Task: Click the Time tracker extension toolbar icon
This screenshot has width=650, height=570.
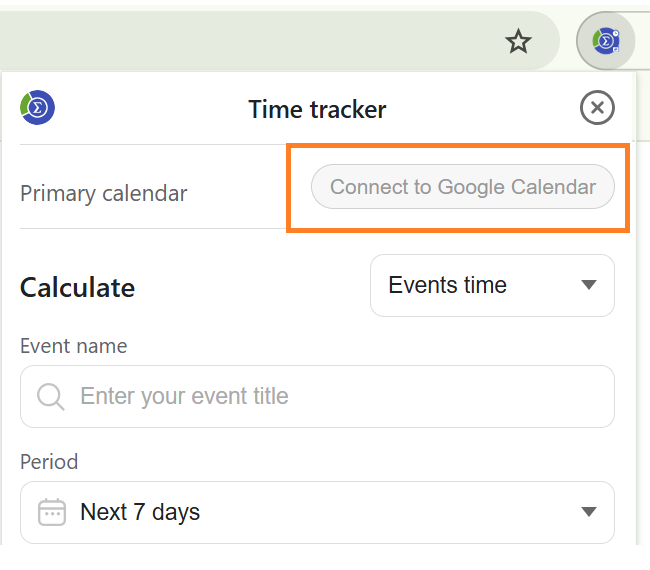Action: [605, 41]
